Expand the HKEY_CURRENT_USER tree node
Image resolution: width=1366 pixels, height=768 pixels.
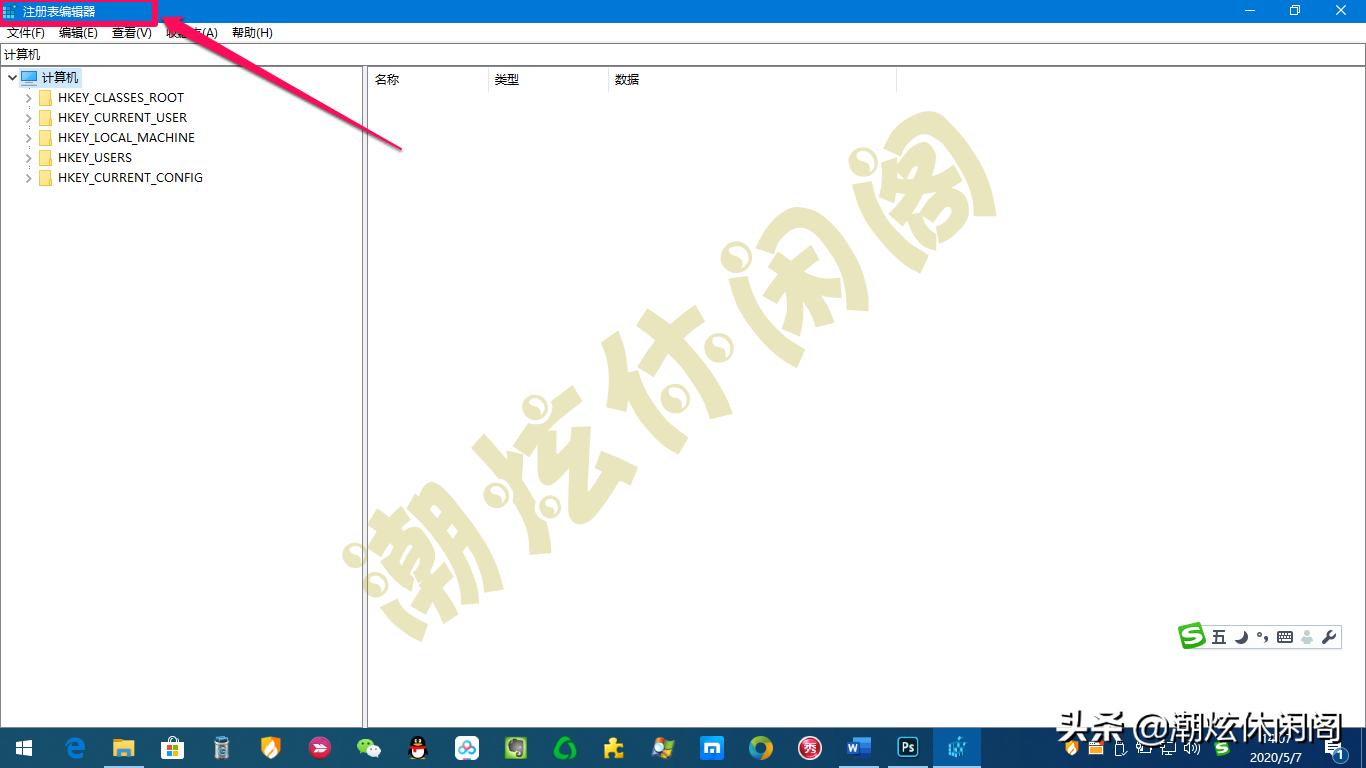pos(27,117)
